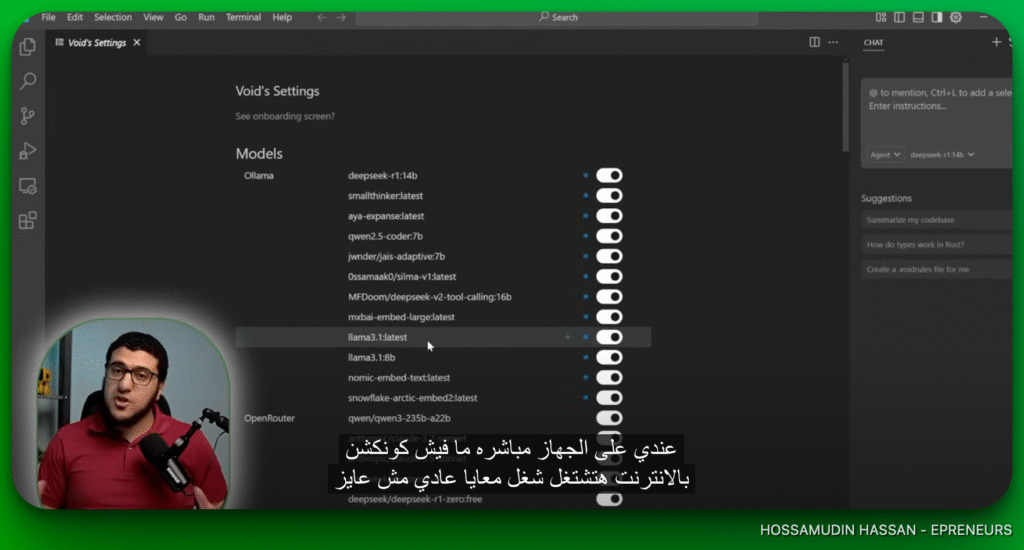The height and width of the screenshot is (550, 1024).
Task: Open the Search view in activity bar
Action: 27,81
